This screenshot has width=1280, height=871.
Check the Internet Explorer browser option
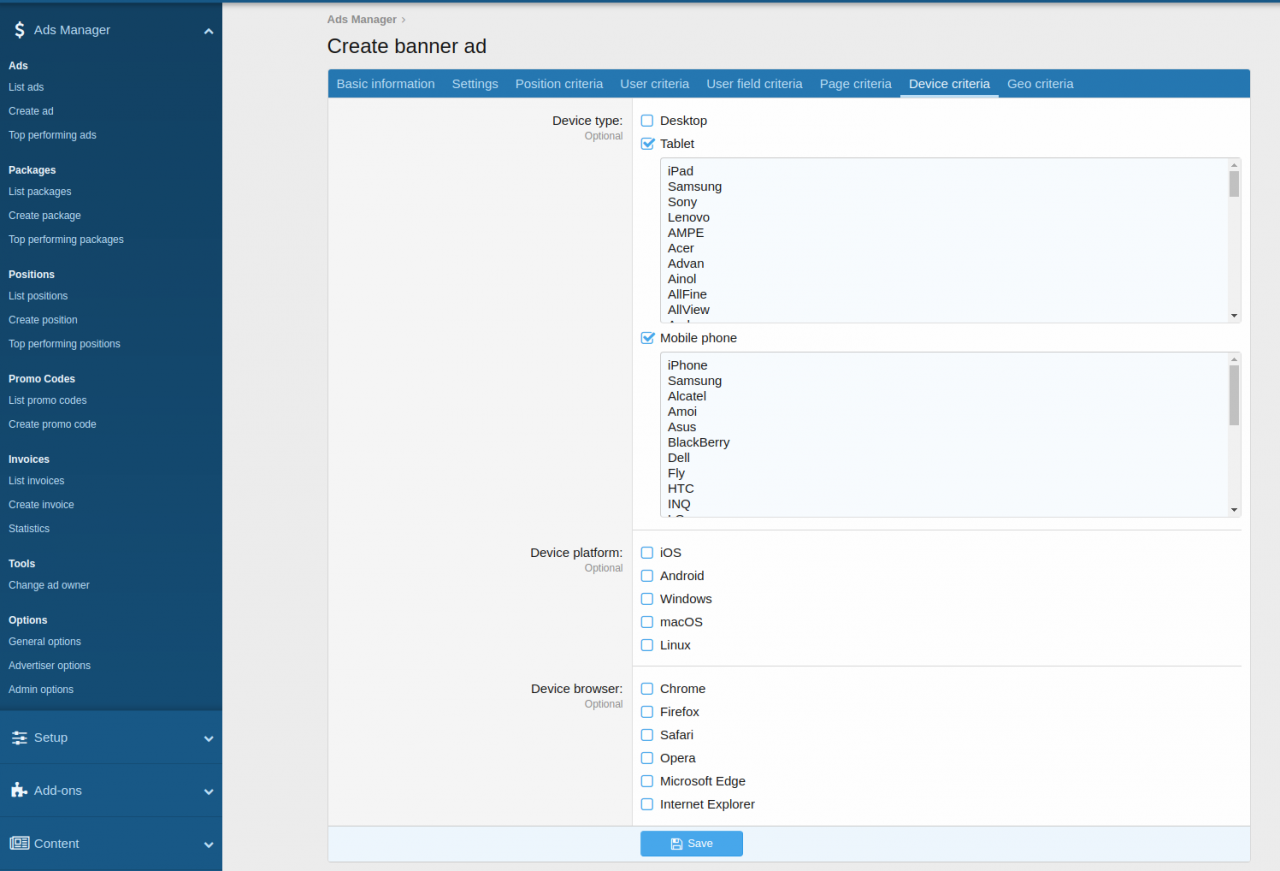(646, 804)
